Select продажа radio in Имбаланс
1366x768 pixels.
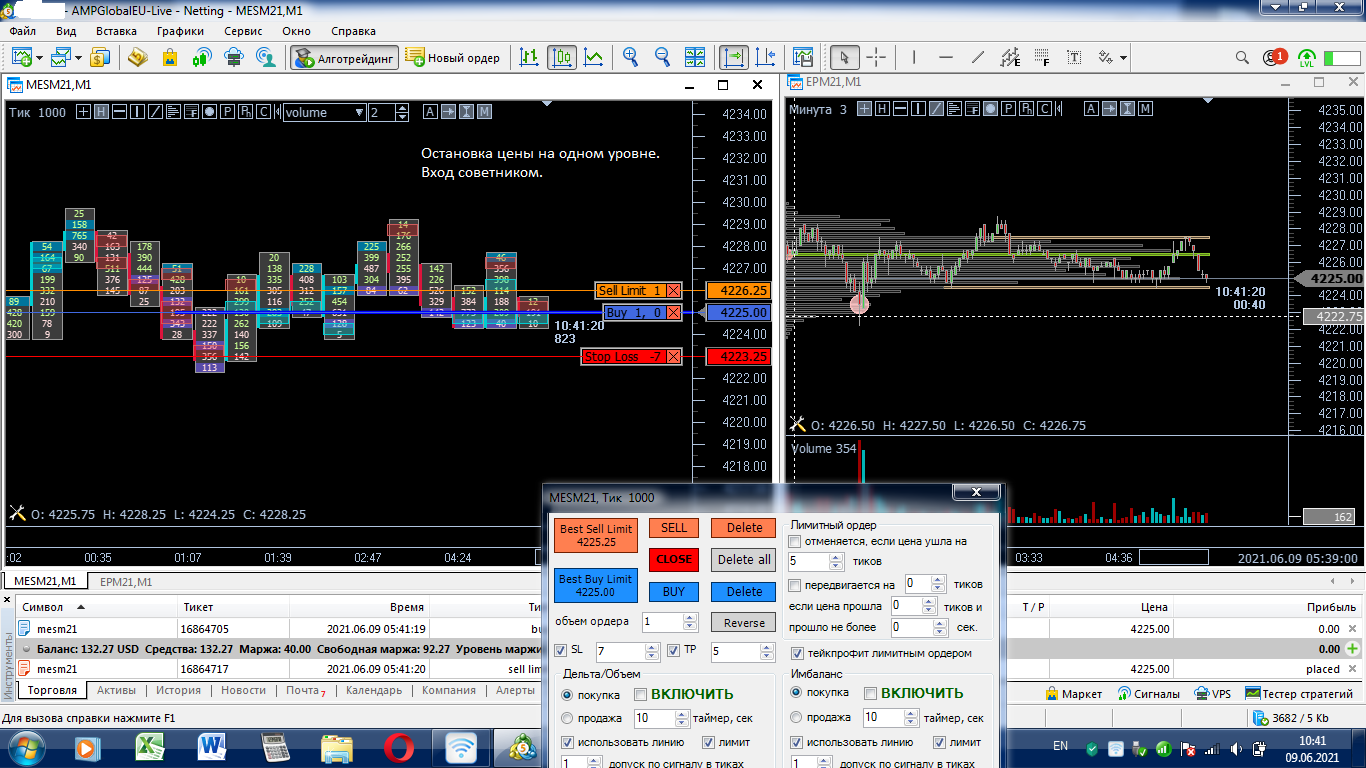796,717
